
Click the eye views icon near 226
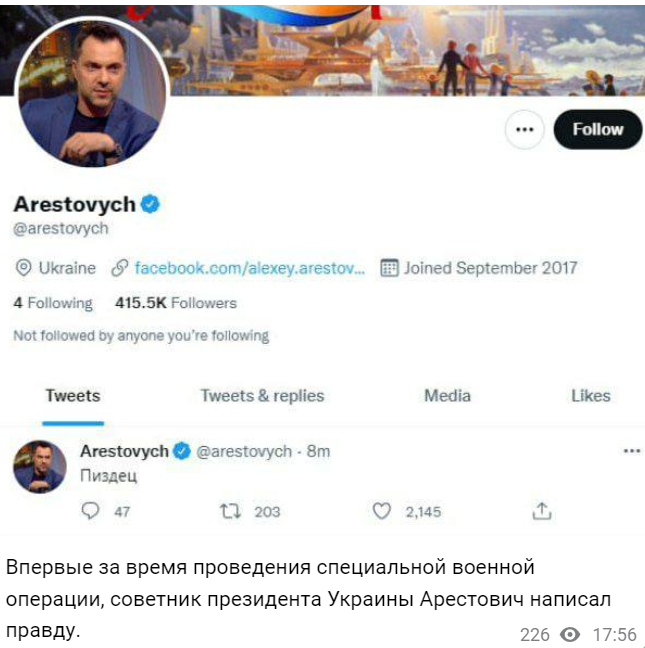[570, 634]
